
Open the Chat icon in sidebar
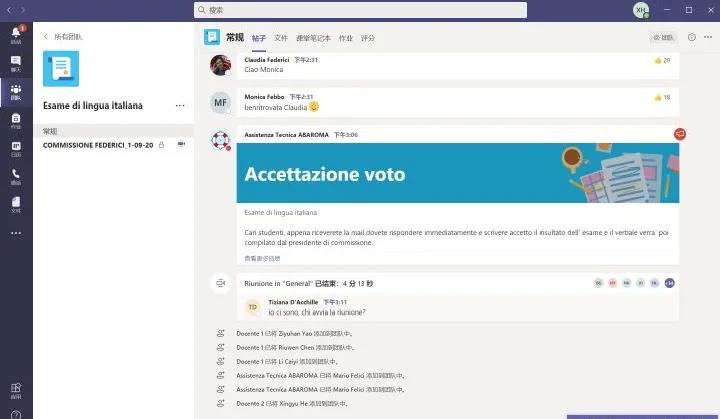tap(16, 63)
